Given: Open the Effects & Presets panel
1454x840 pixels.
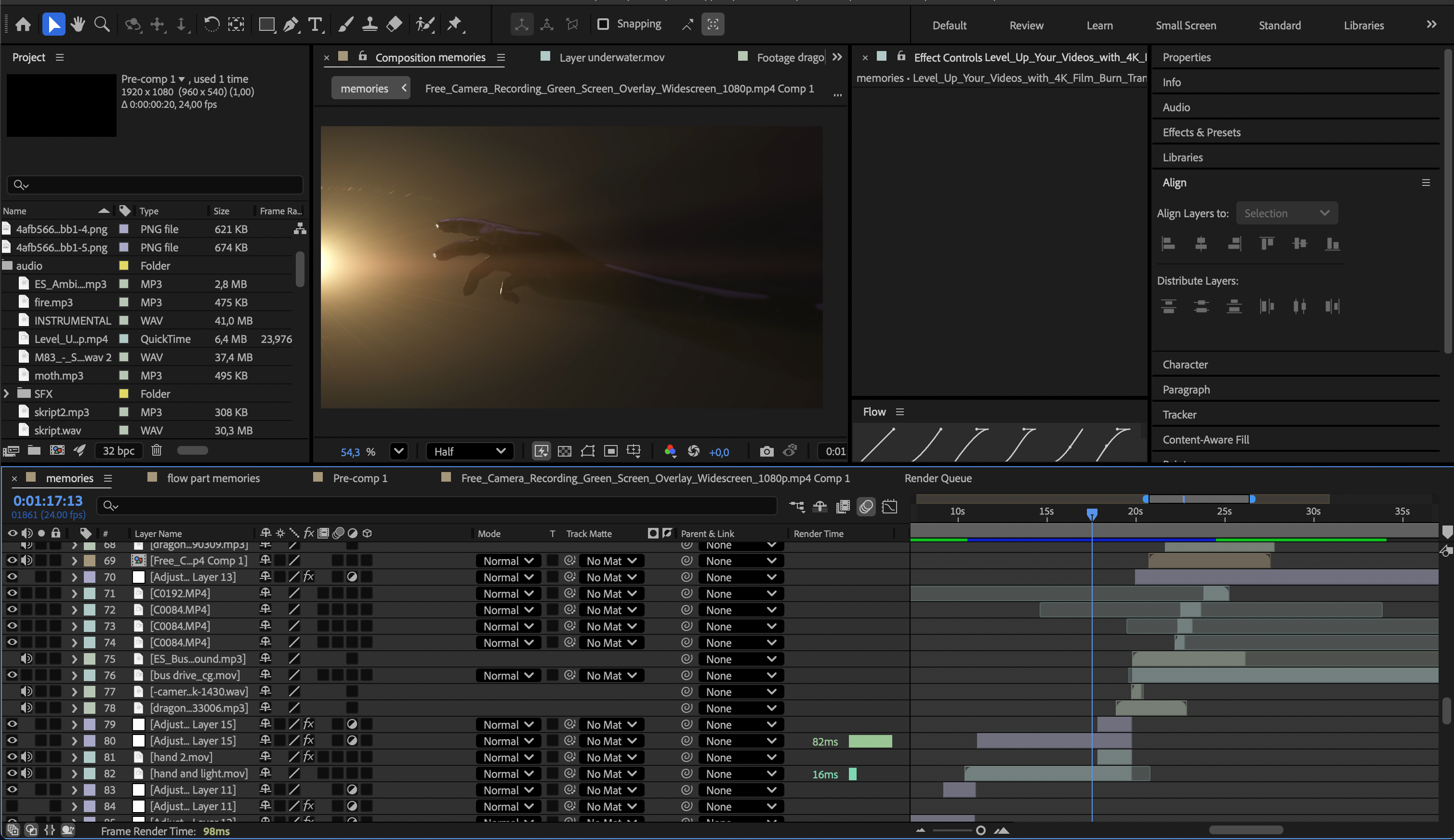Looking at the screenshot, I should coord(1201,132).
